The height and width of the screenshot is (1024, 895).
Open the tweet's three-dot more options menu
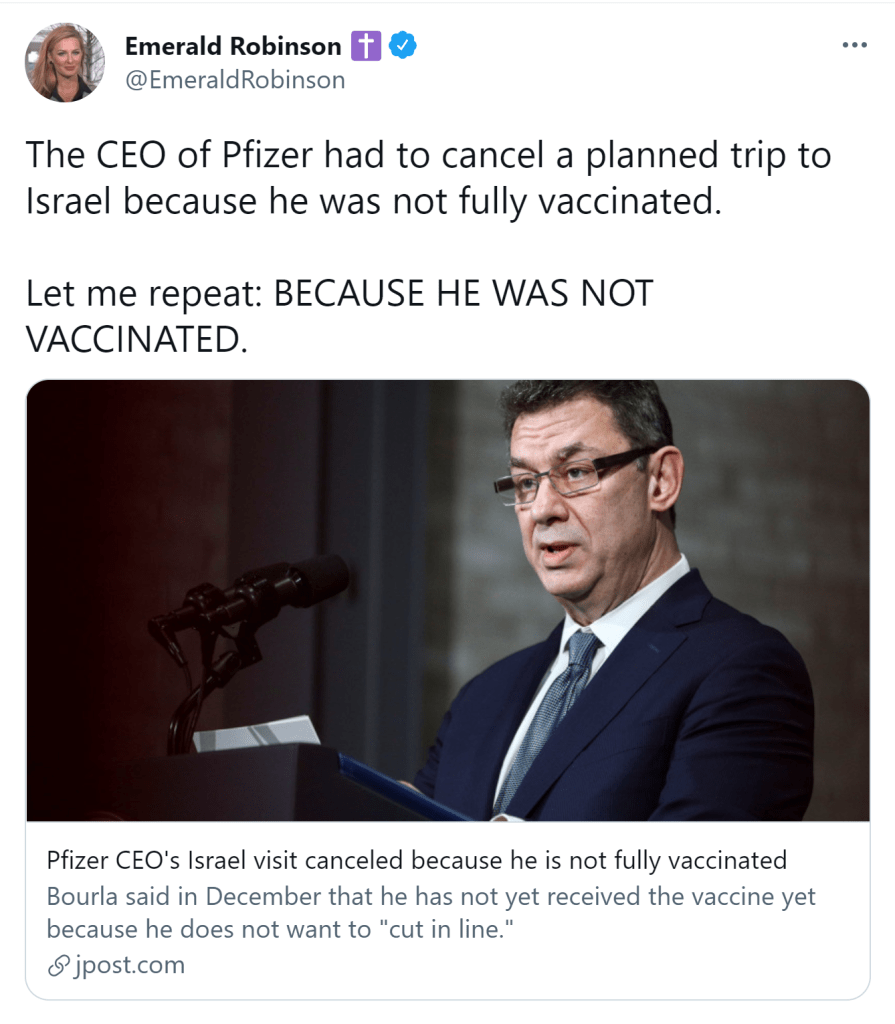[x=853, y=46]
